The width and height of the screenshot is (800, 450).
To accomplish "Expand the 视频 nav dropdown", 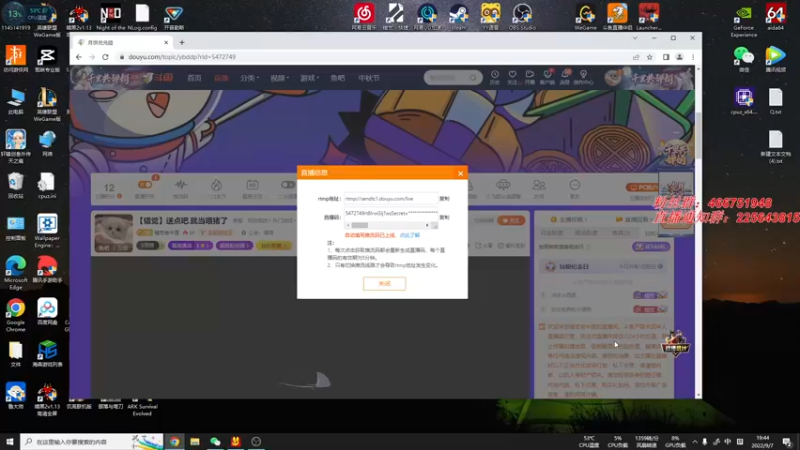I will [x=279, y=78].
